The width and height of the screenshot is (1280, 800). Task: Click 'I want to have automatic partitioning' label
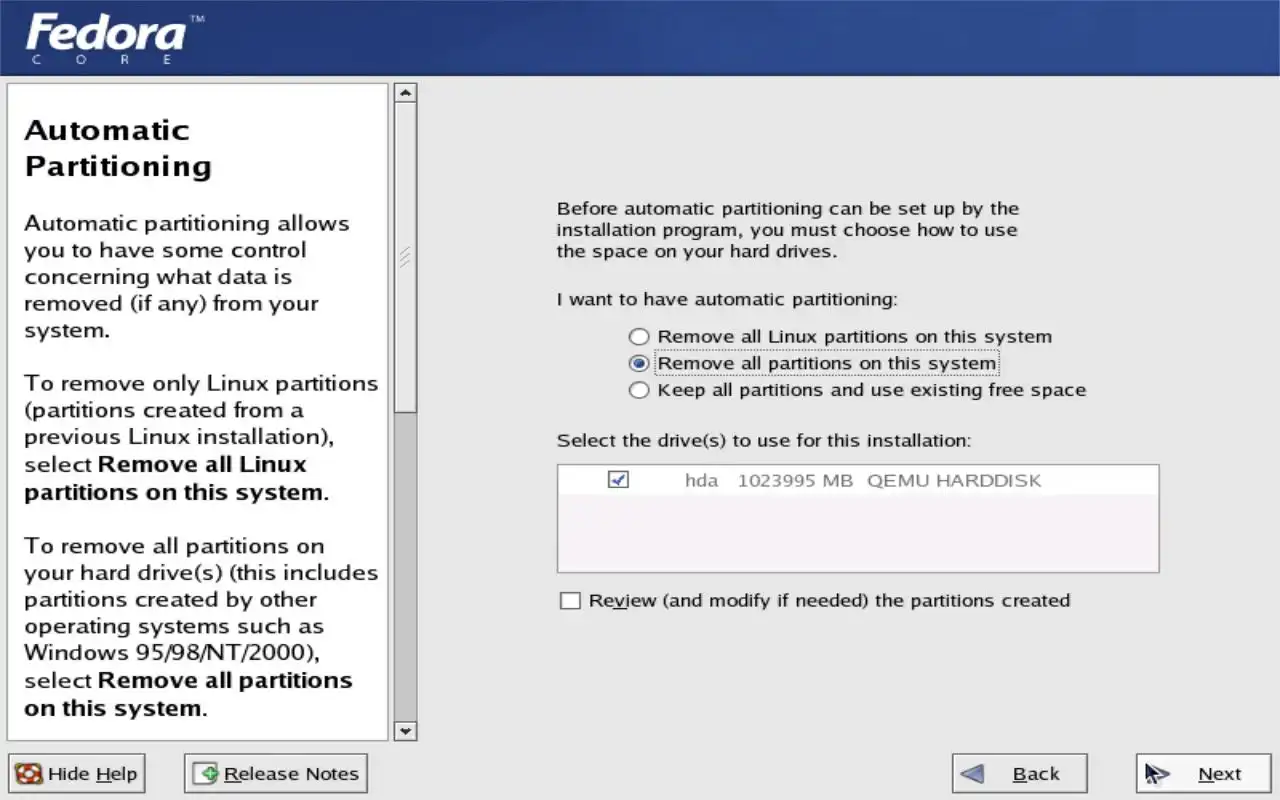click(x=727, y=299)
